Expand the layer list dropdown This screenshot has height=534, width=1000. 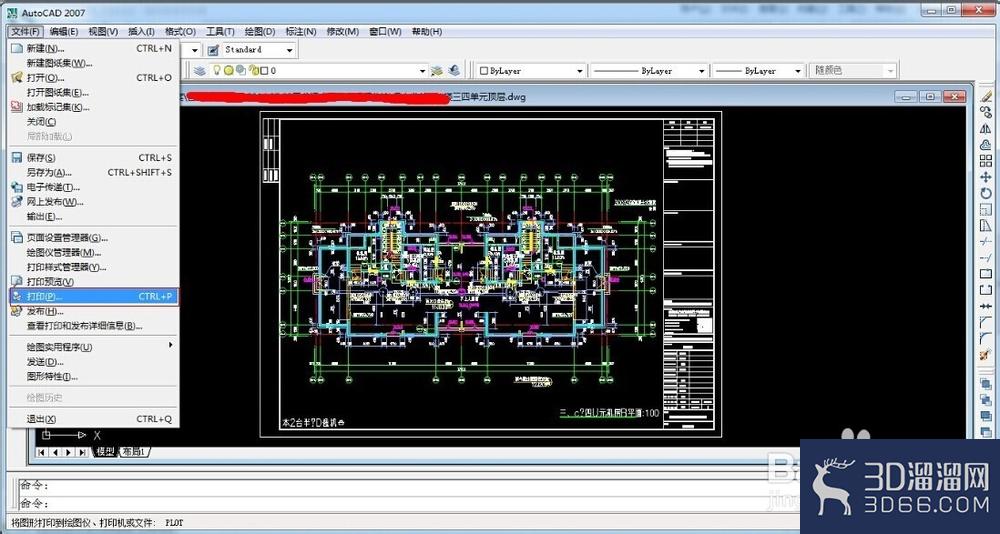[422, 71]
